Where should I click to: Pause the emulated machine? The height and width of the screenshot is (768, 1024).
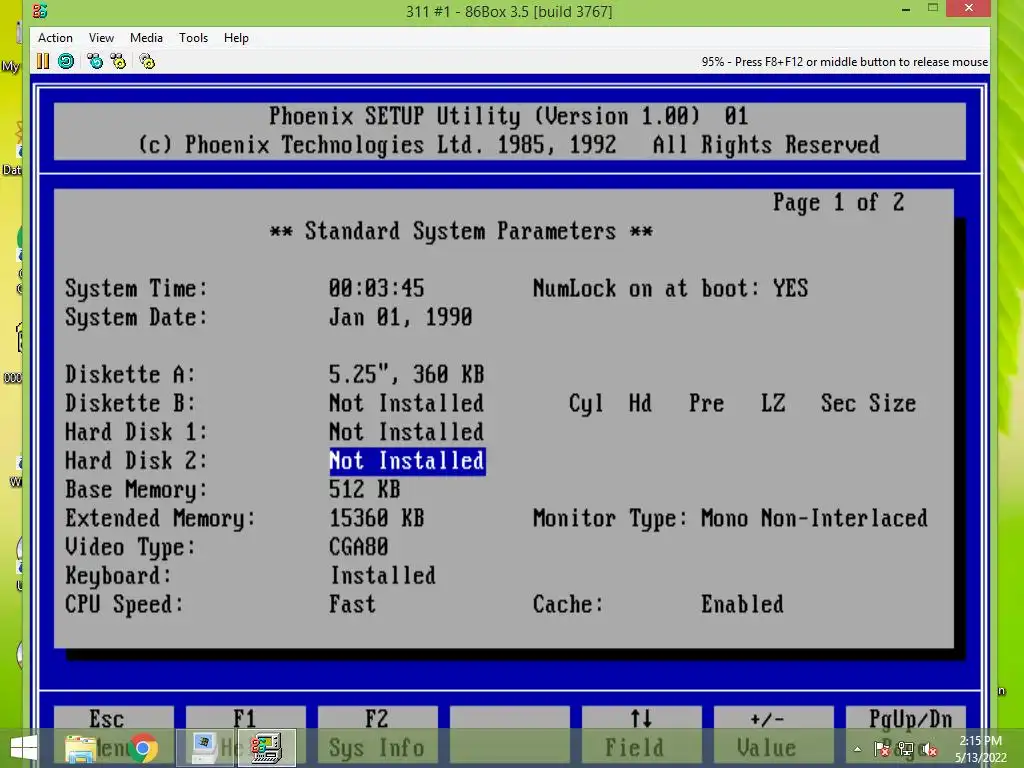[x=43, y=61]
